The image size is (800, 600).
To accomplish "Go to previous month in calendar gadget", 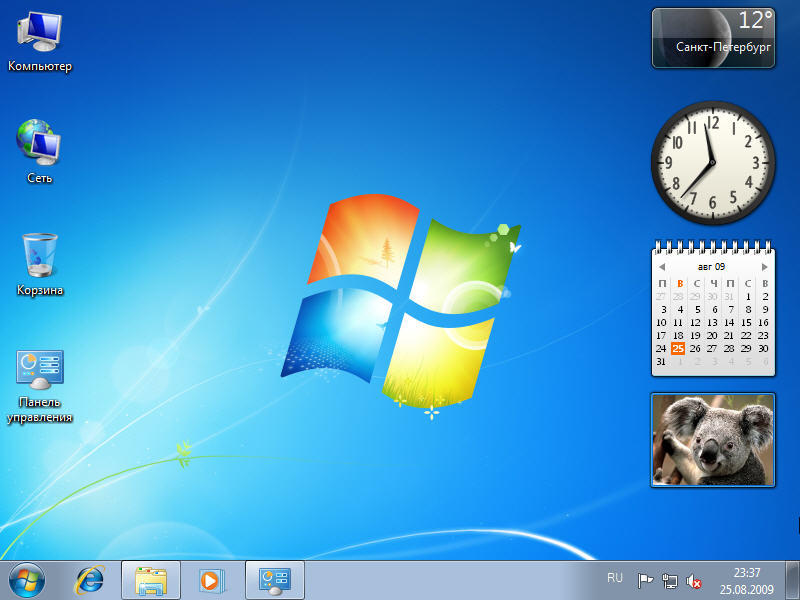I will (662, 267).
